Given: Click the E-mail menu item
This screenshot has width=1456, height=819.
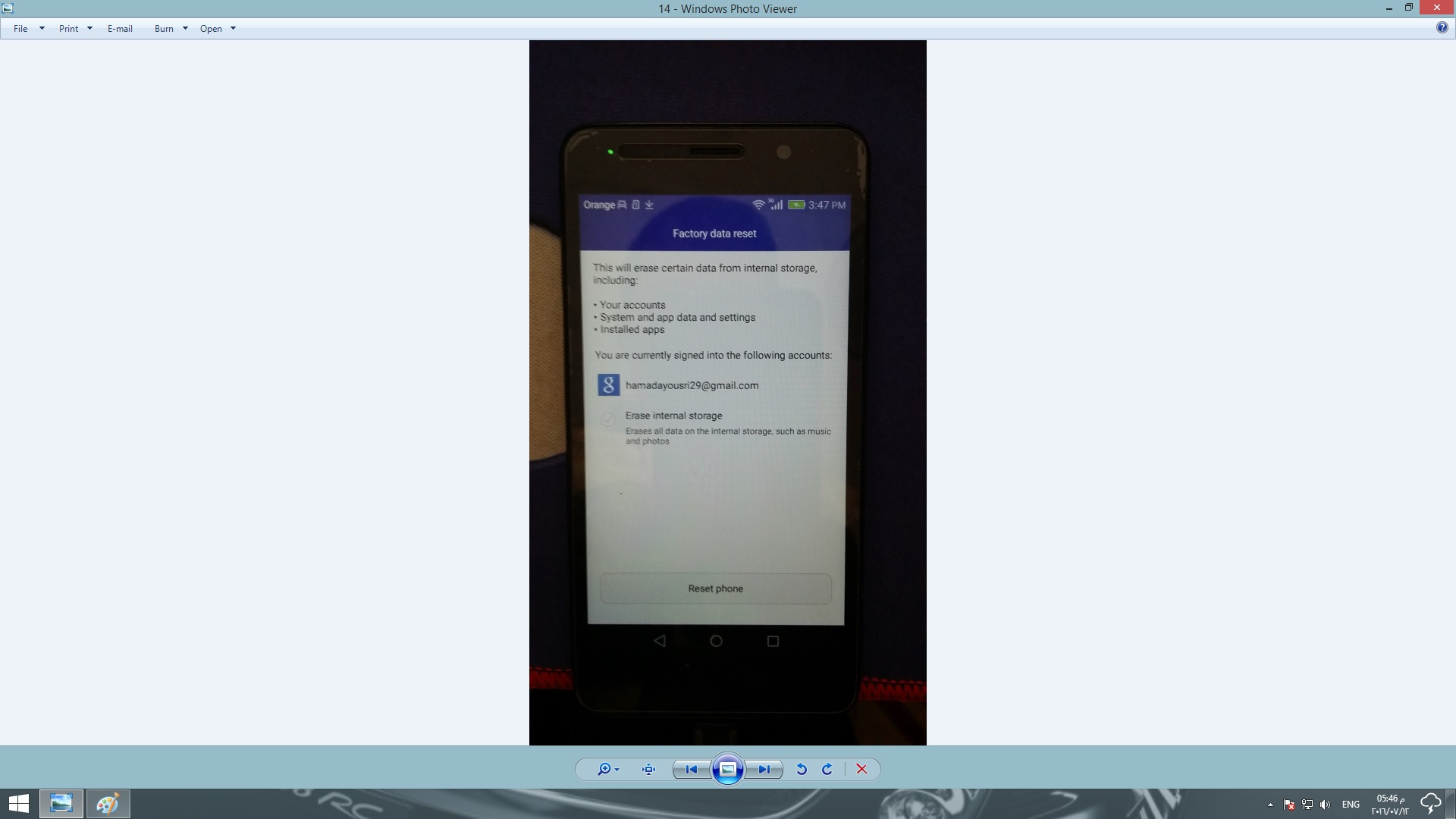Looking at the screenshot, I should tap(120, 28).
